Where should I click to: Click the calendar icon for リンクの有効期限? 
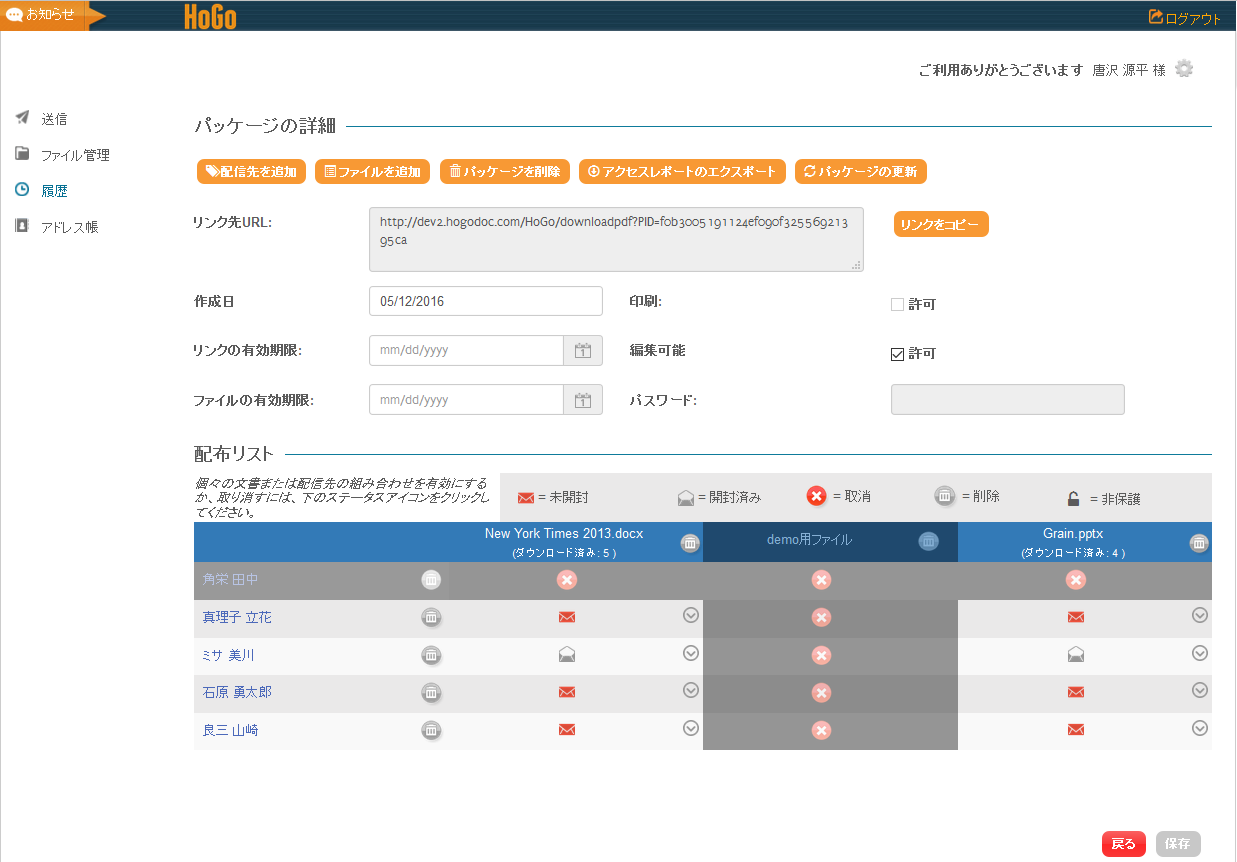[x=583, y=351]
